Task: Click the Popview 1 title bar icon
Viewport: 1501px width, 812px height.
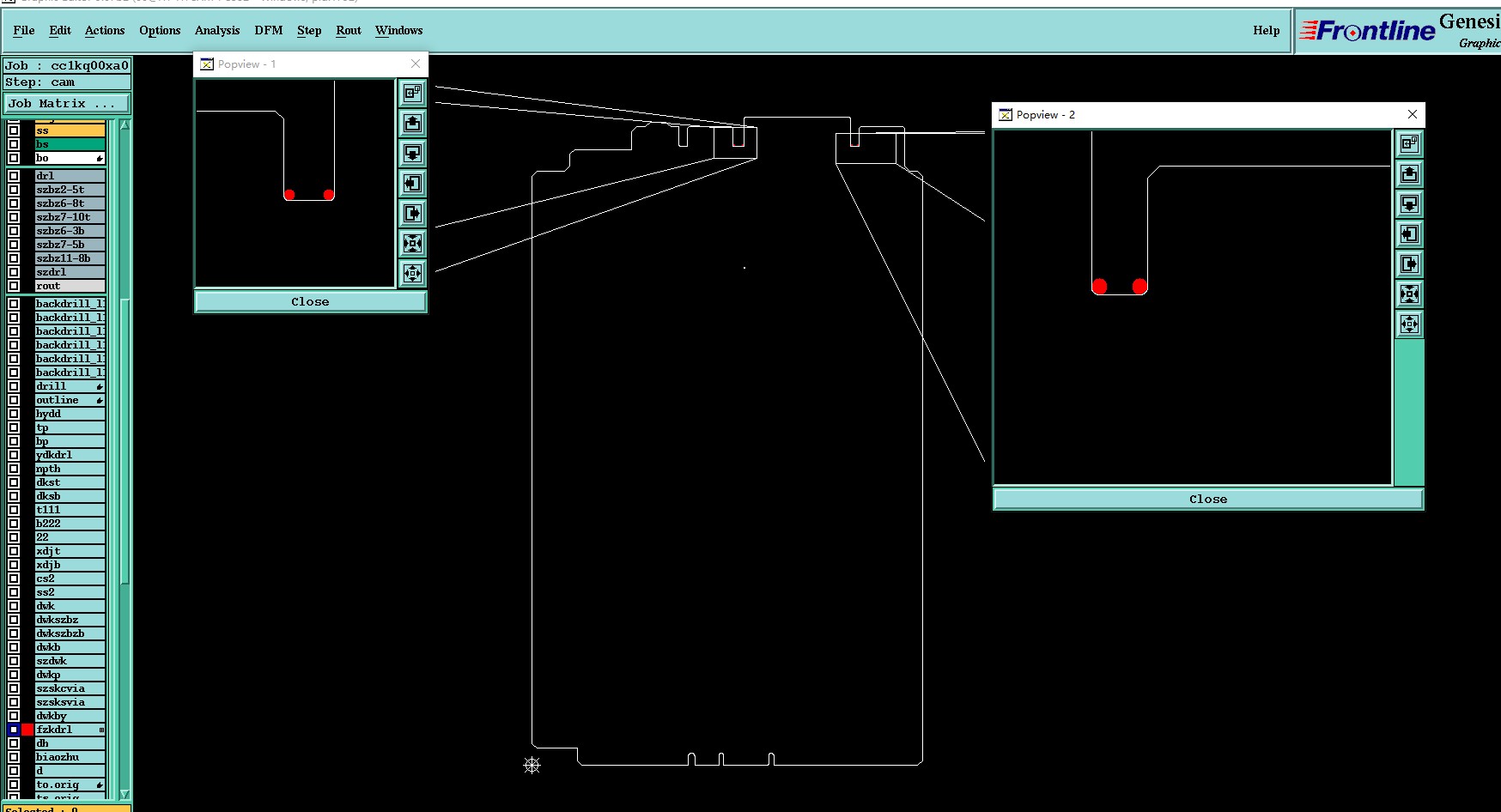Action: pyautogui.click(x=207, y=64)
